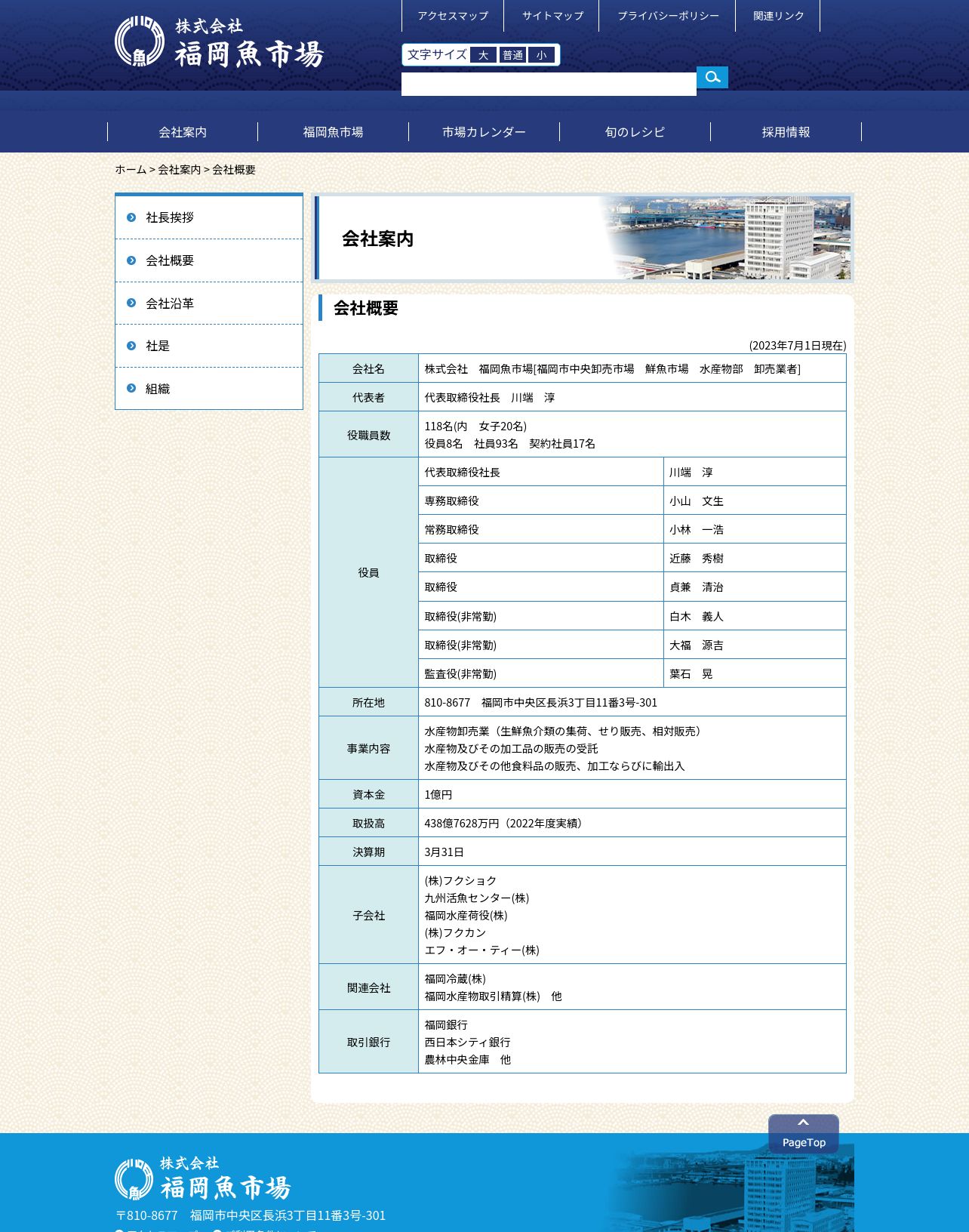Open 関連リンク link

778,16
